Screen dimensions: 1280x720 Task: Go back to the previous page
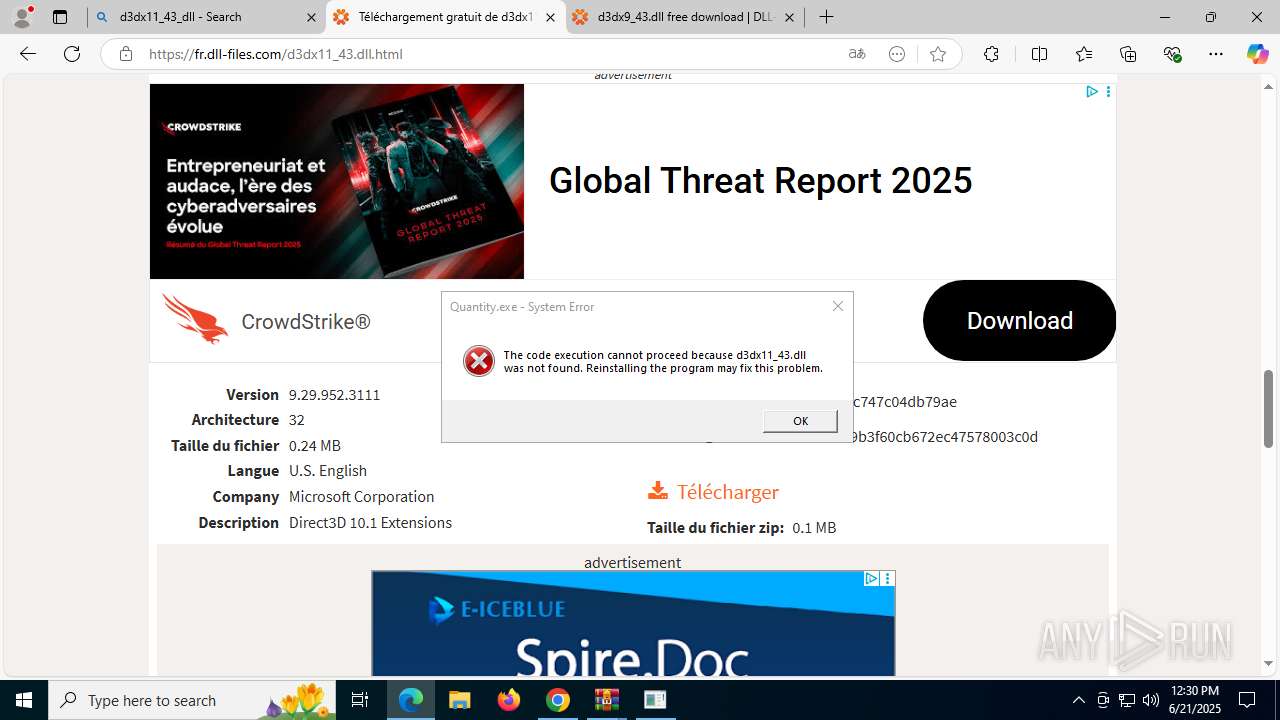pyautogui.click(x=28, y=54)
